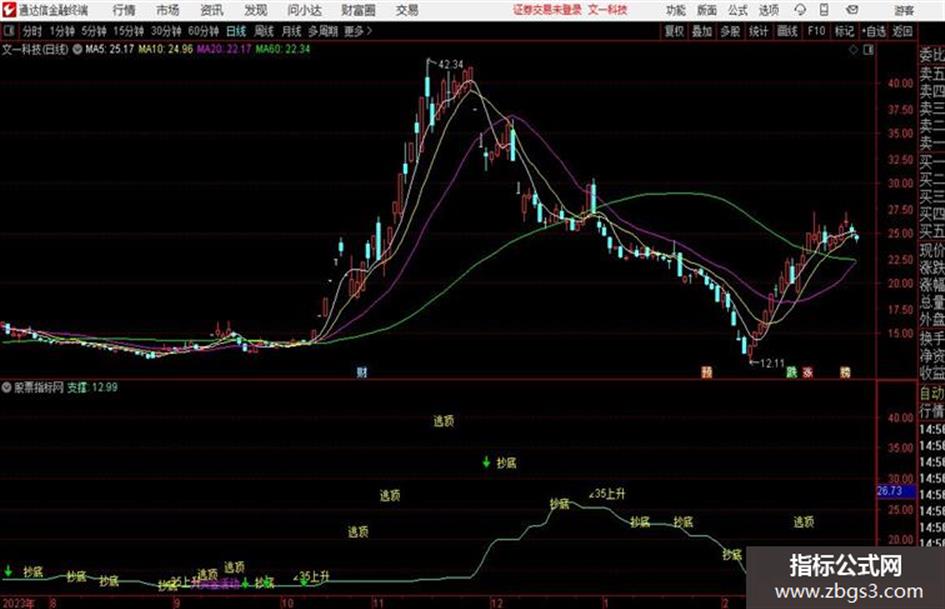Click the MA20: 22.17 label

pos(224,49)
